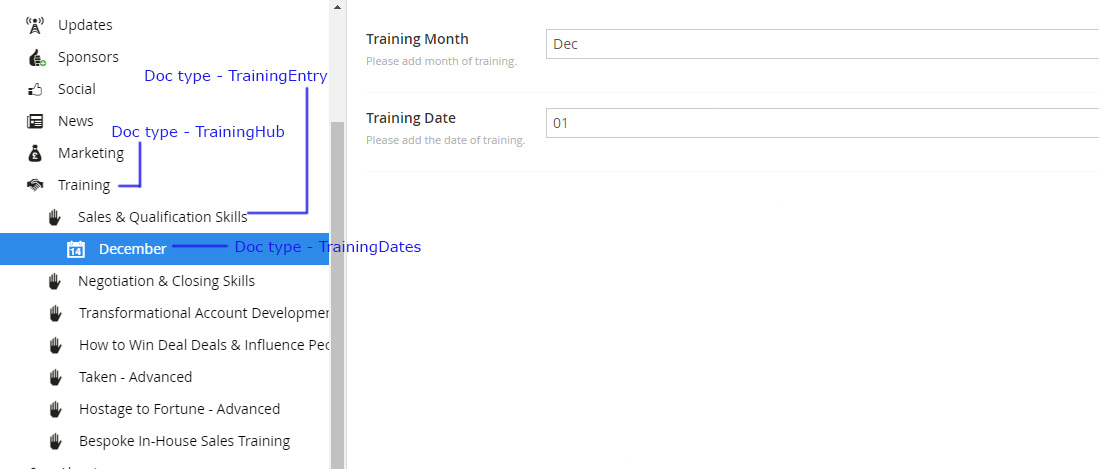Click the content tree vertical scrollbar
Viewport: 1099px width, 469px height.
(337, 290)
